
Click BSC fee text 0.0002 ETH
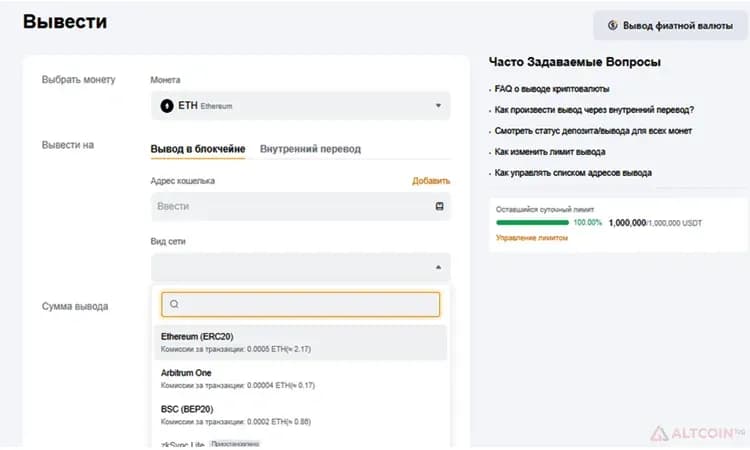coord(236,422)
